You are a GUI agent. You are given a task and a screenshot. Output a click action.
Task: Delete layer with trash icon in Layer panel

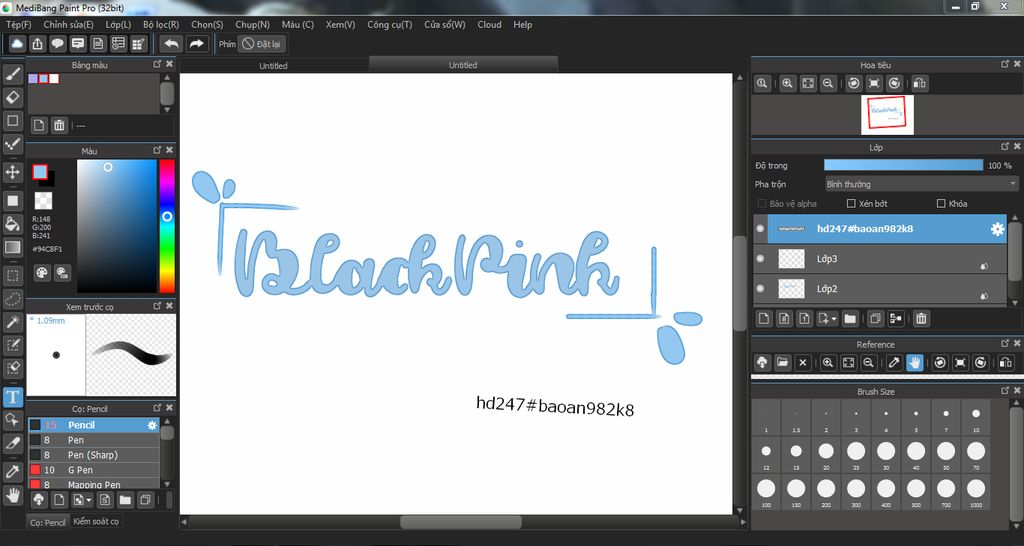pyautogui.click(x=921, y=319)
